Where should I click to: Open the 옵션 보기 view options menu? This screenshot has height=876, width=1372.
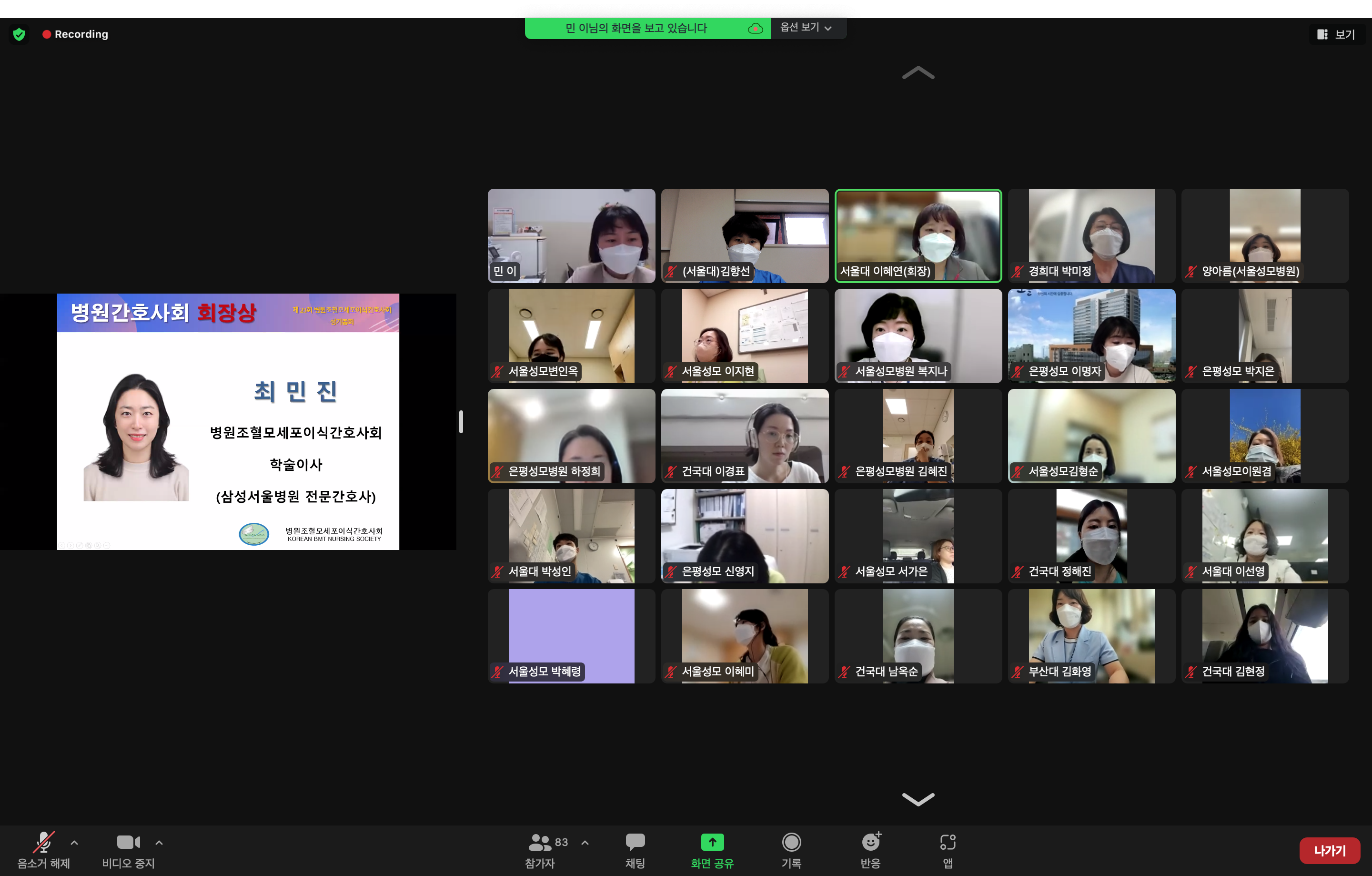pyautogui.click(x=806, y=27)
